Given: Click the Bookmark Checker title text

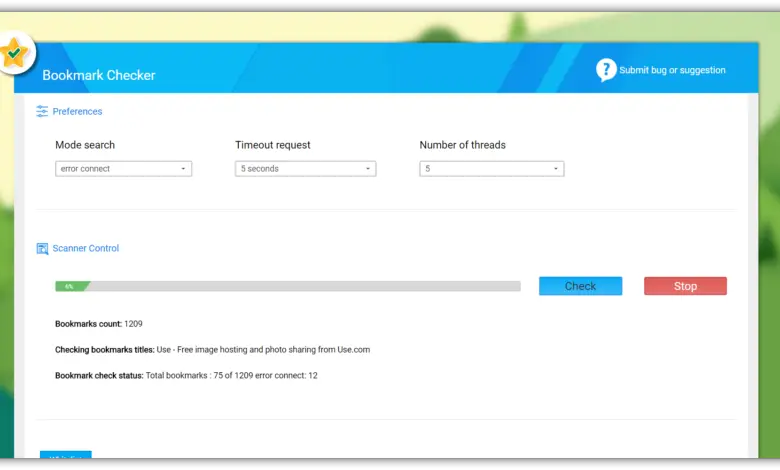Looking at the screenshot, I should pyautogui.click(x=98, y=75).
